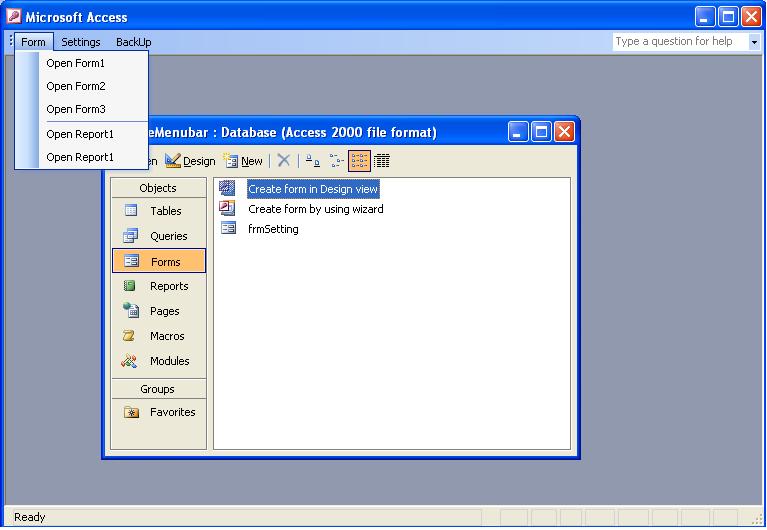Switch to Small Icons view
The height and width of the screenshot is (530, 767).
click(336, 161)
